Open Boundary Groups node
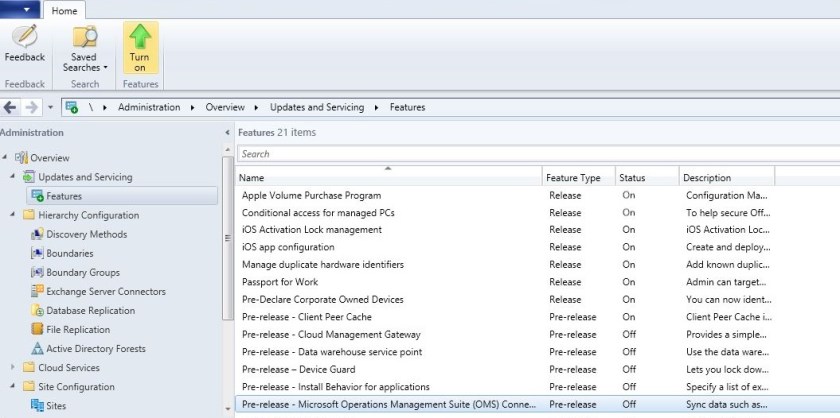840x418 pixels. 82,272
